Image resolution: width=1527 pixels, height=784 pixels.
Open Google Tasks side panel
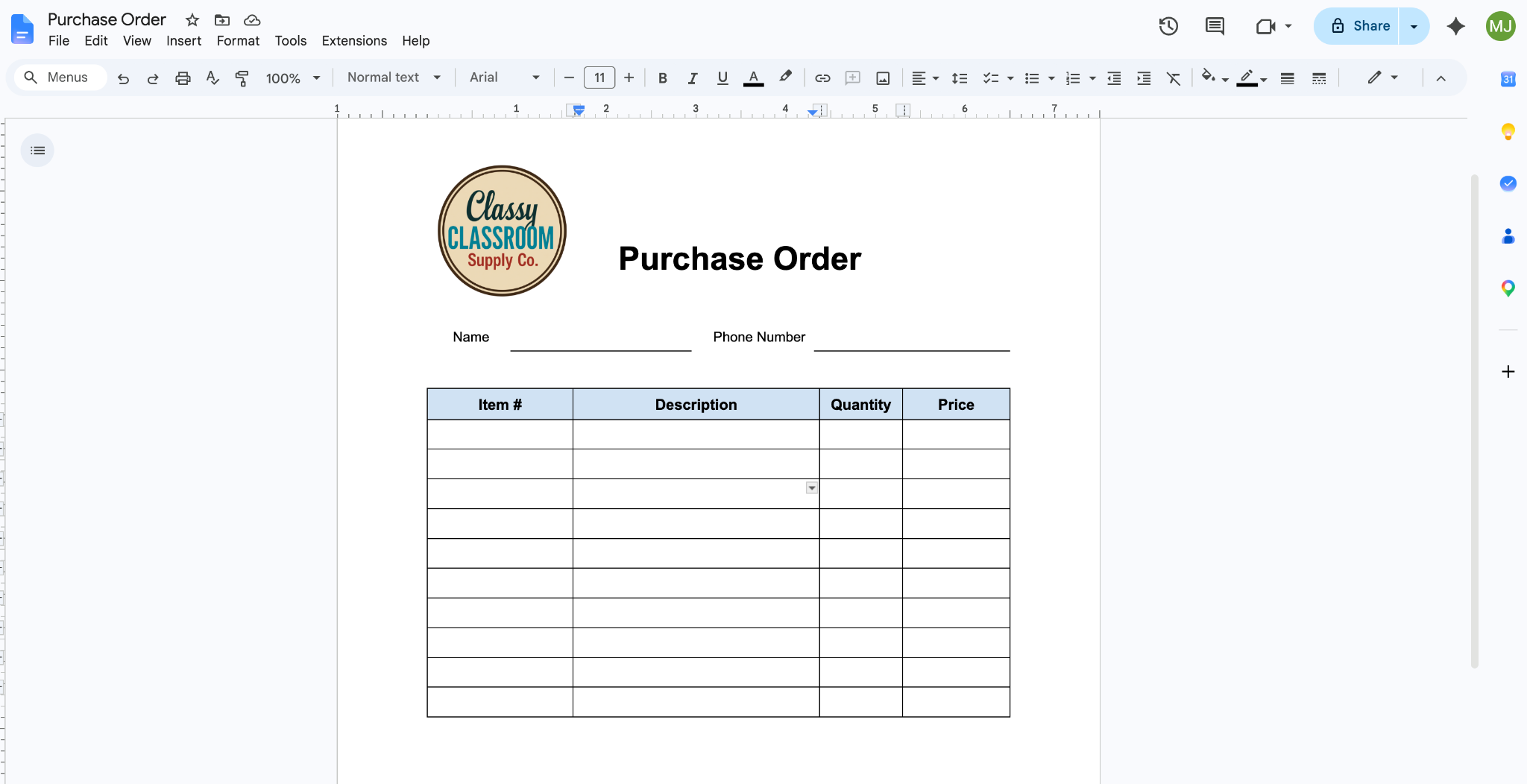point(1508,183)
